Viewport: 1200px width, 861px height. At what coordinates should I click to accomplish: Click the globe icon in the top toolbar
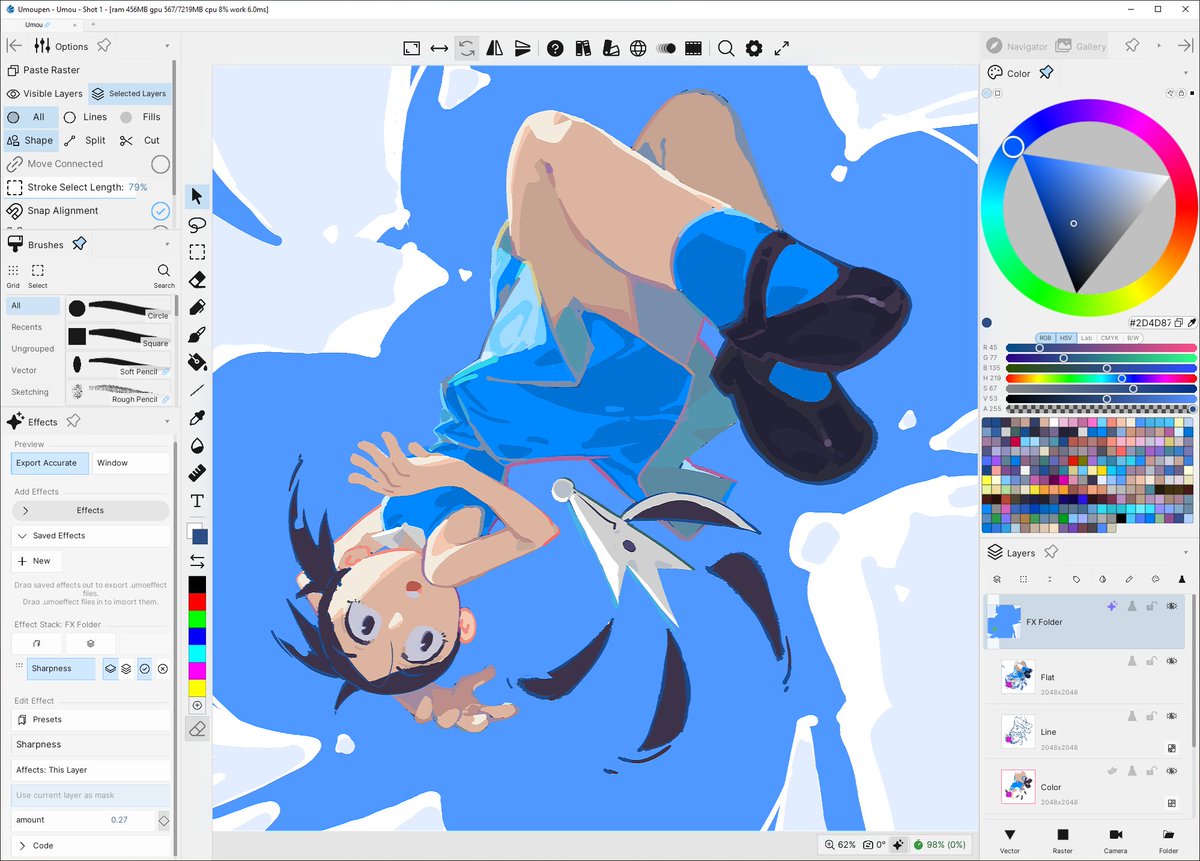click(638, 48)
